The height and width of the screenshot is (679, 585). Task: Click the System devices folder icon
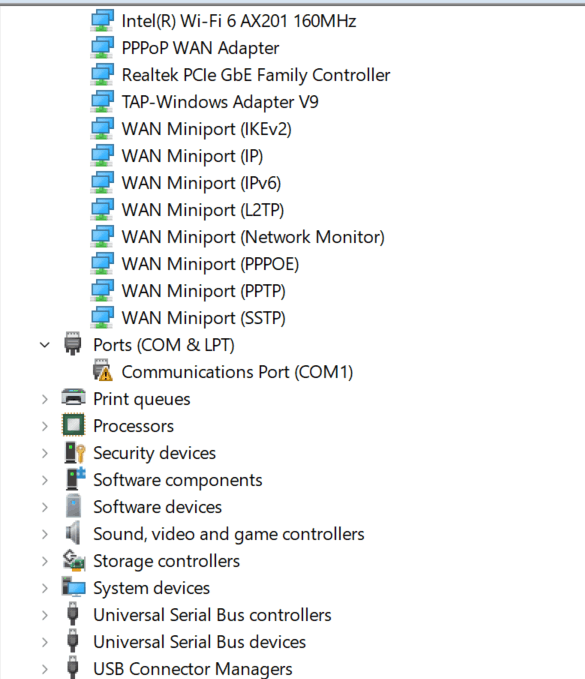tap(74, 587)
